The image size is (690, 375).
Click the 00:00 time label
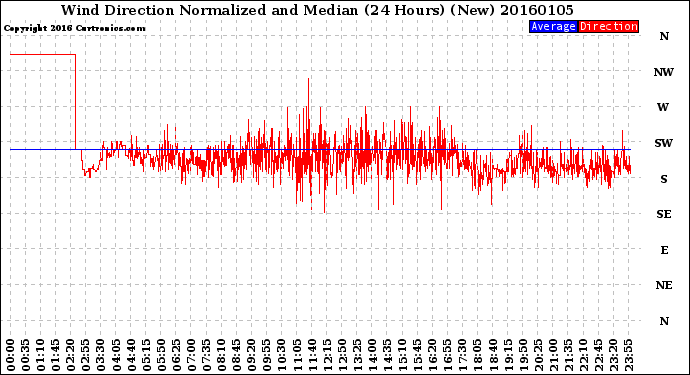11,355
